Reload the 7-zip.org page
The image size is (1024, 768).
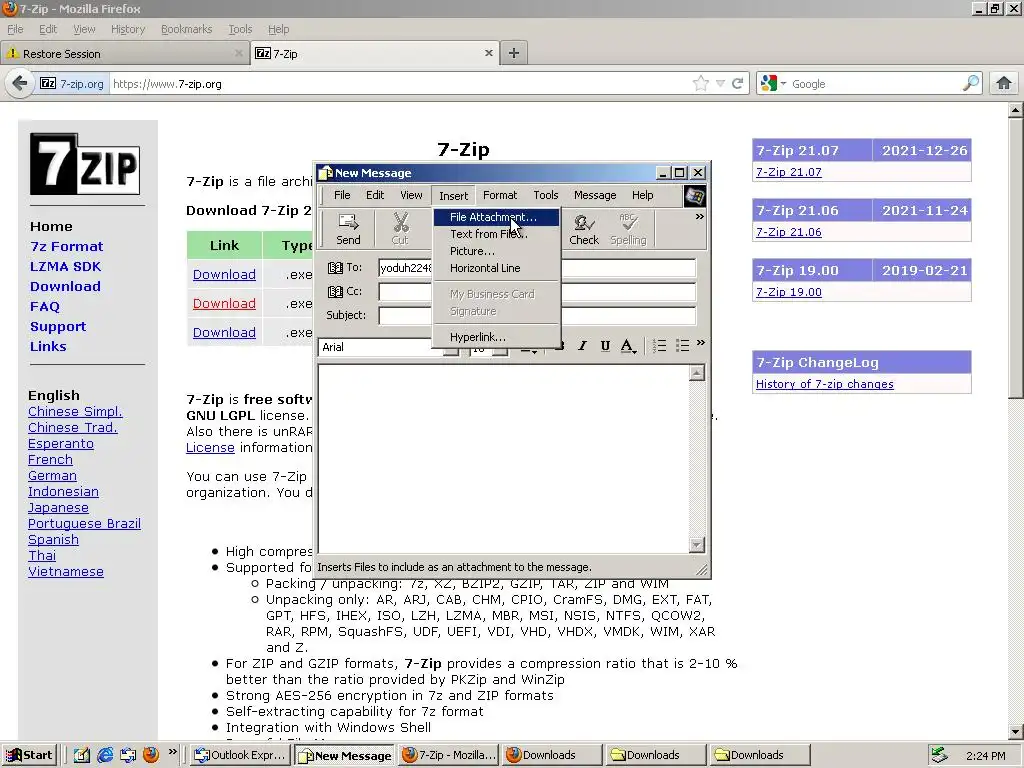tap(738, 84)
